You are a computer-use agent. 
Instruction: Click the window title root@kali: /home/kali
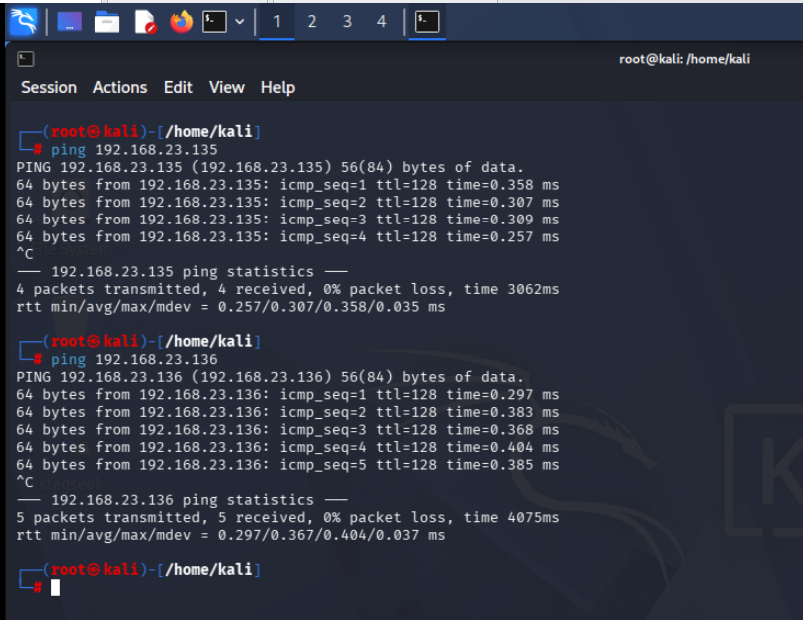[684, 59]
